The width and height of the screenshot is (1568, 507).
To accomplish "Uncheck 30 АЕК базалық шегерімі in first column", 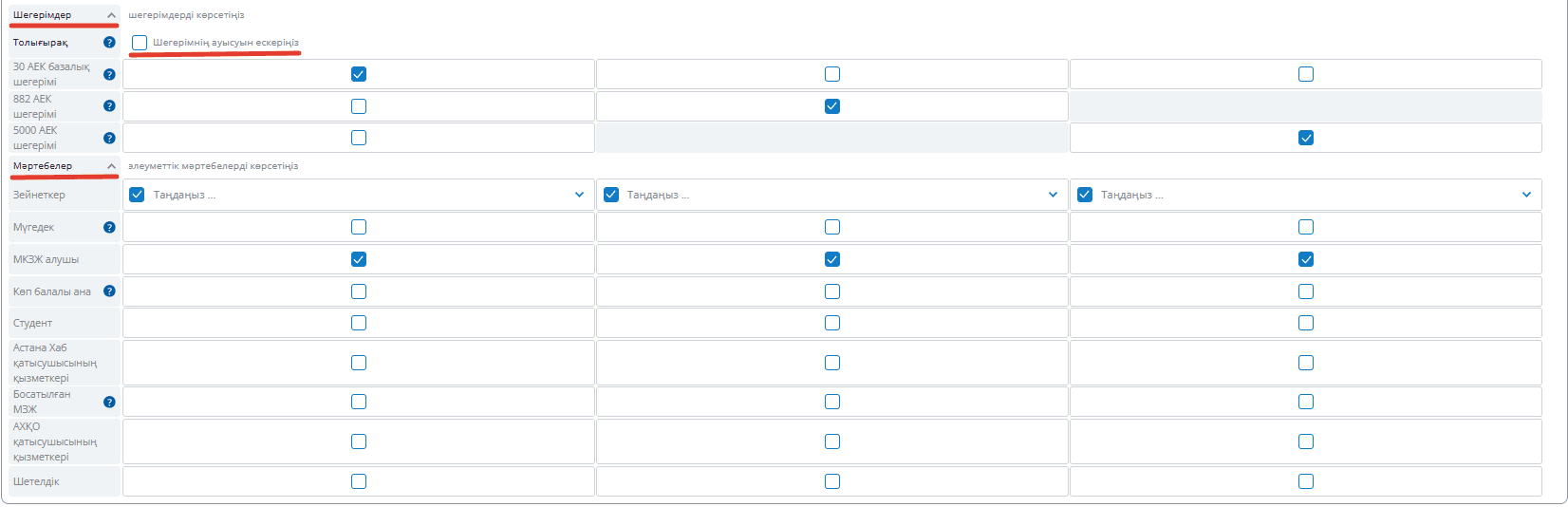I will click(359, 74).
